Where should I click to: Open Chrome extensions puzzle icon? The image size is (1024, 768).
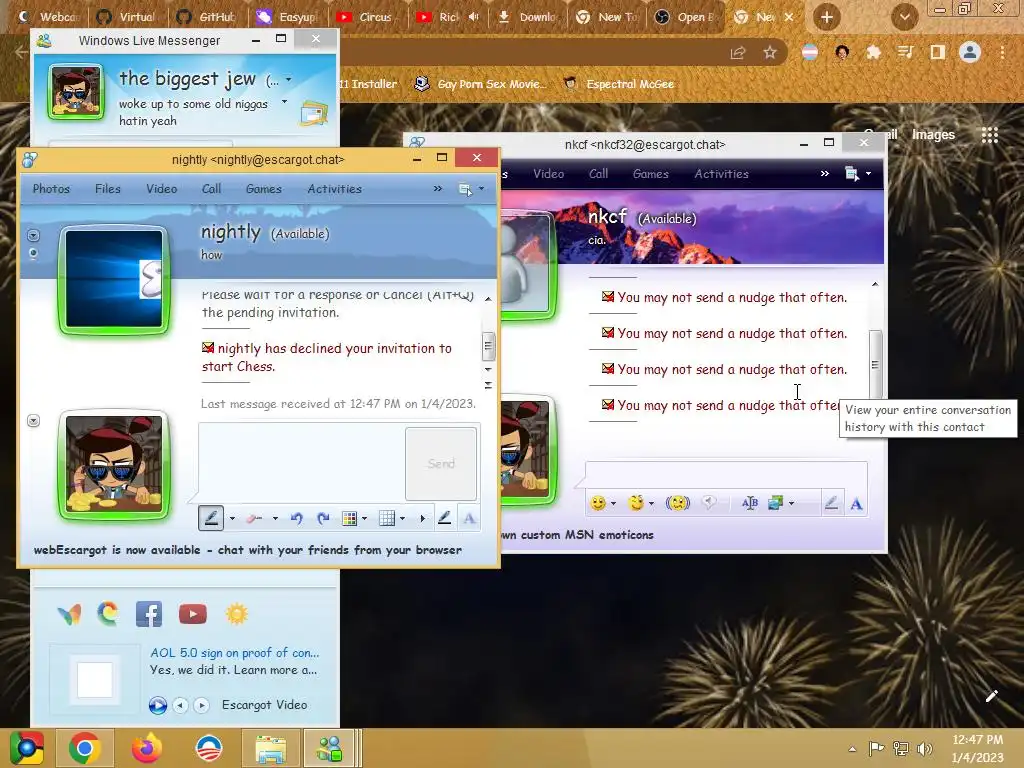pyautogui.click(x=873, y=52)
